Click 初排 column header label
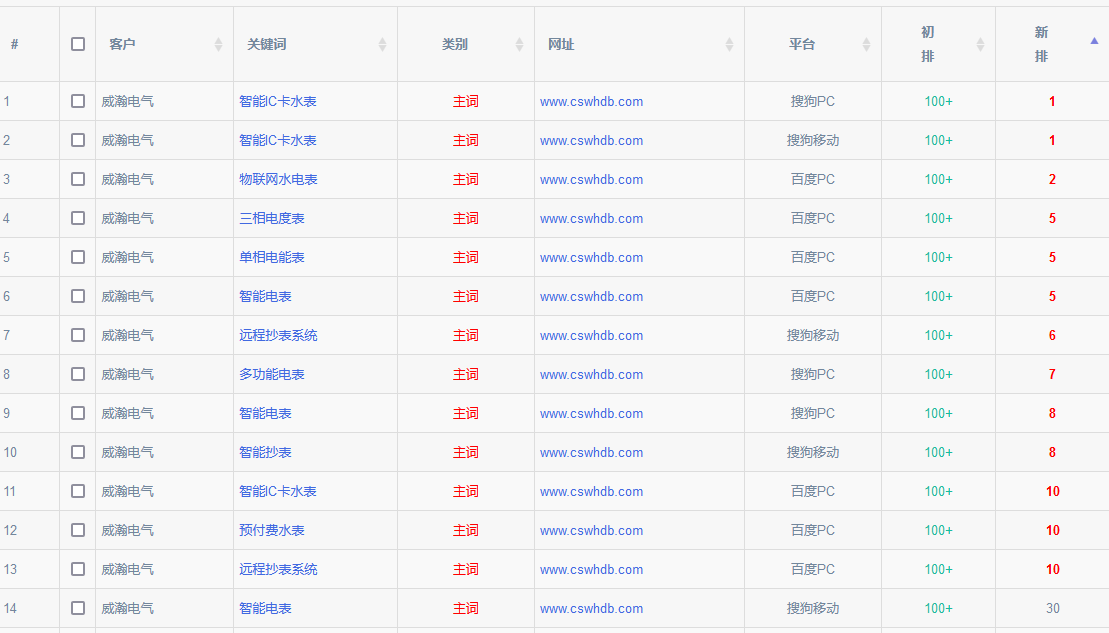Viewport: 1109px width, 633px height. tap(927, 44)
